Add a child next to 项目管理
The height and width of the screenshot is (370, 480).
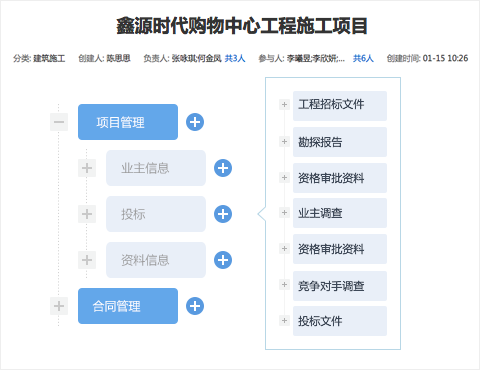195,122
